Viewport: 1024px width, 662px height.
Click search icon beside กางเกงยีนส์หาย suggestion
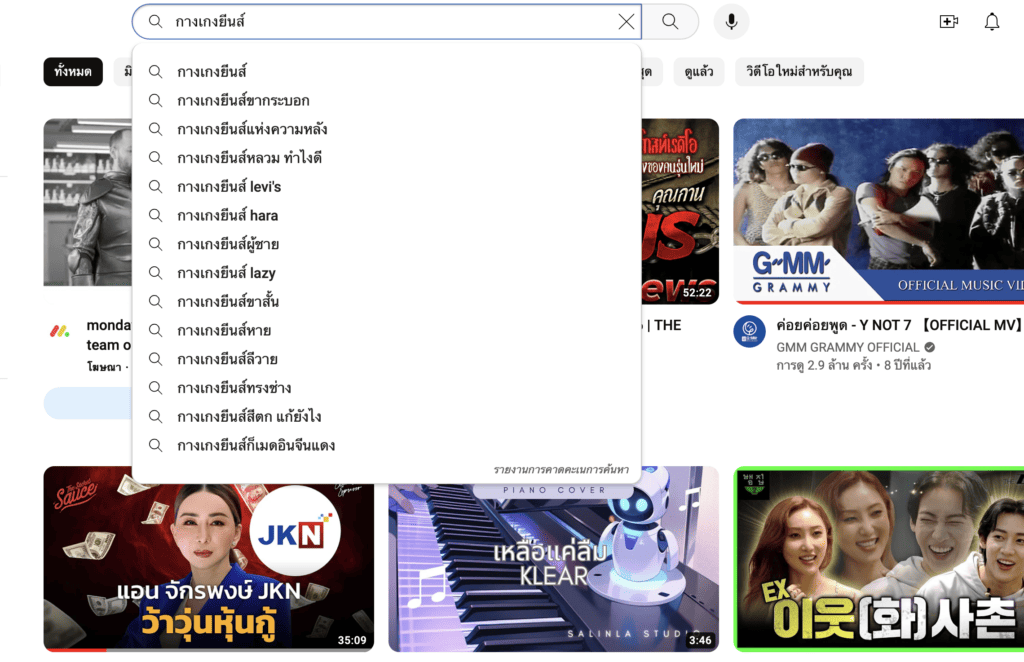[155, 330]
